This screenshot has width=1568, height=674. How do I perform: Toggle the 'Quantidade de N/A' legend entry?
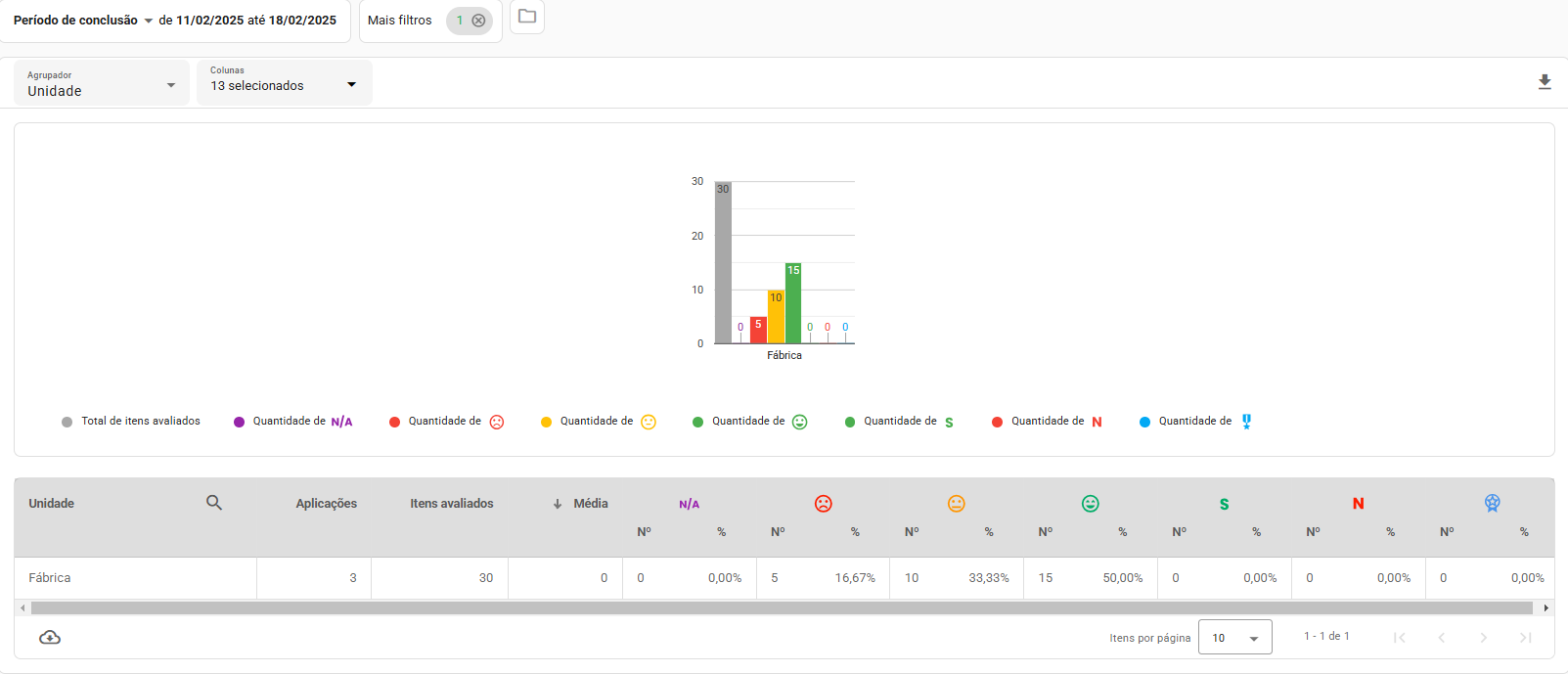pyautogui.click(x=293, y=422)
